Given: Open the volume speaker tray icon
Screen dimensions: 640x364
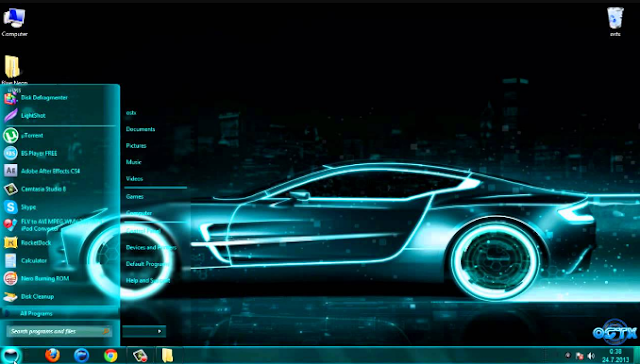Looking at the screenshot, I should (591, 356).
